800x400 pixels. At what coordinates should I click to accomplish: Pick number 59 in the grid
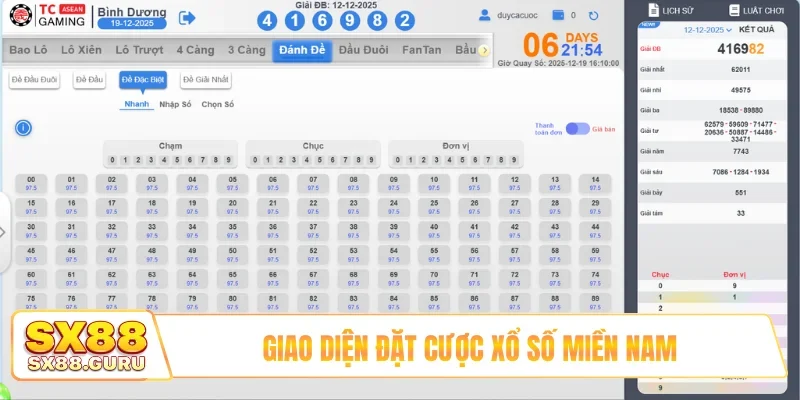pos(595,255)
